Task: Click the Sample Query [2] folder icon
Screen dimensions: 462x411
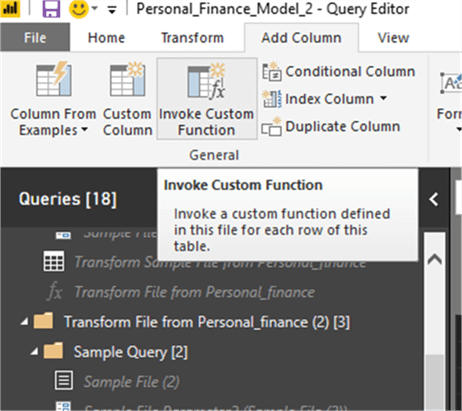Action: pyautogui.click(x=53, y=351)
